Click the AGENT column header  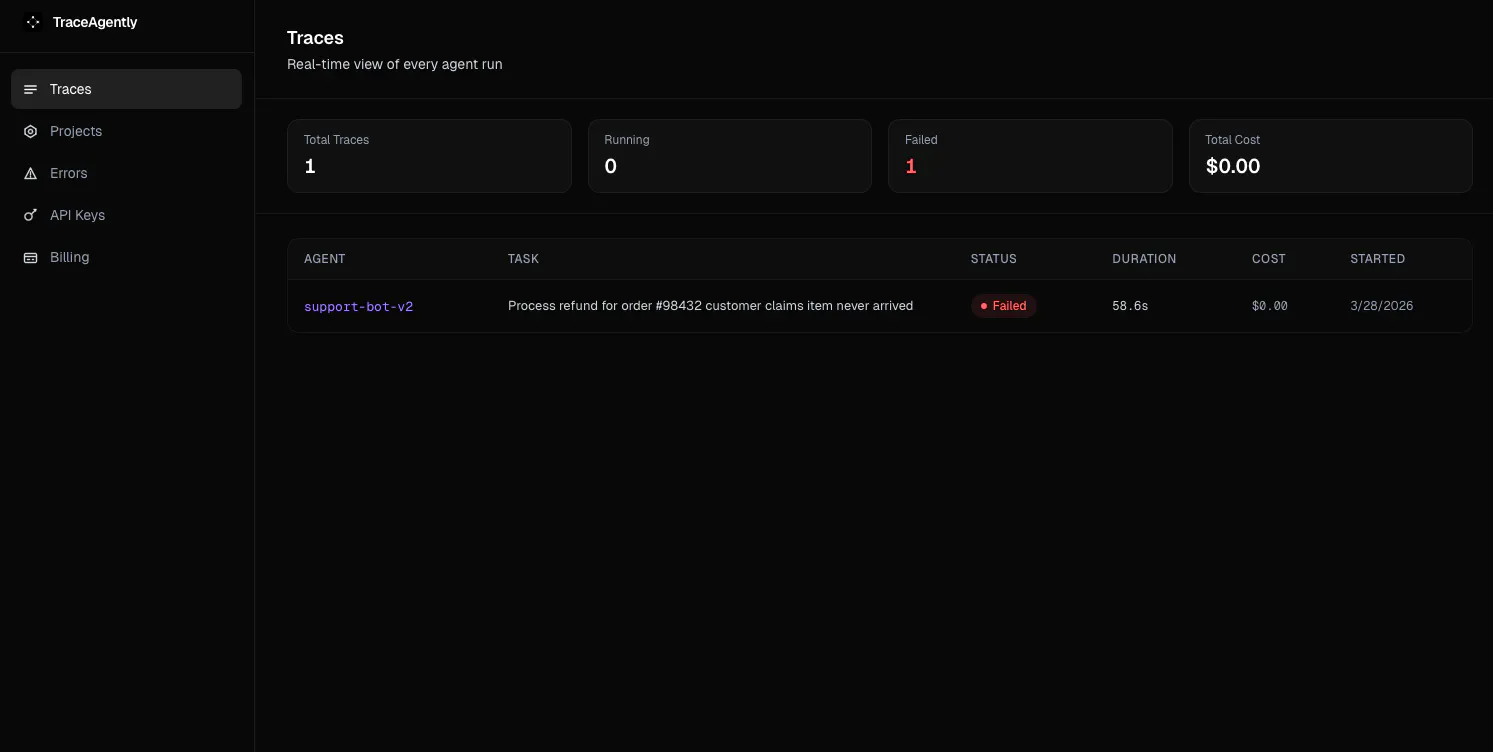coord(324,259)
